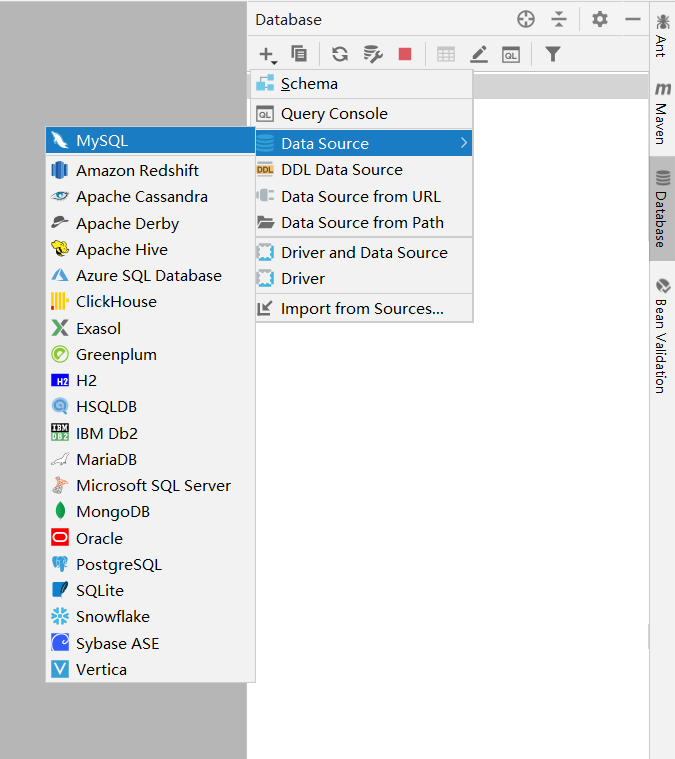
Task: Click the Scroll from Editor crosshair icon
Action: [x=526, y=19]
